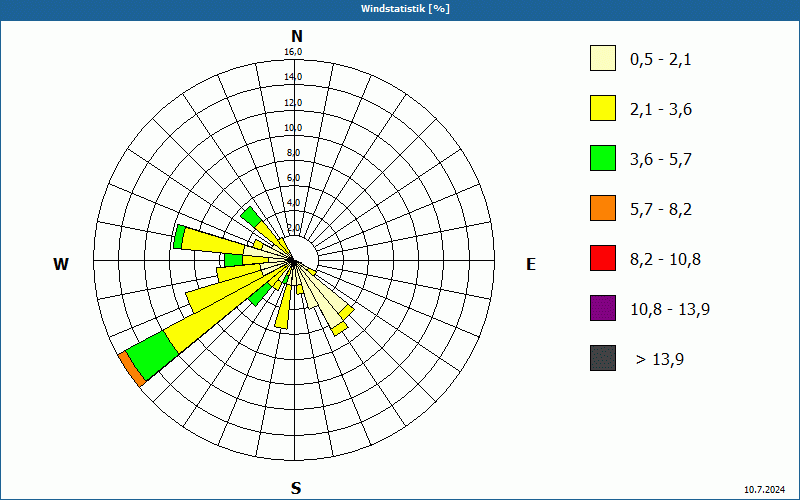
Task: Click the 4,0 radial axis value
Action: (293, 203)
